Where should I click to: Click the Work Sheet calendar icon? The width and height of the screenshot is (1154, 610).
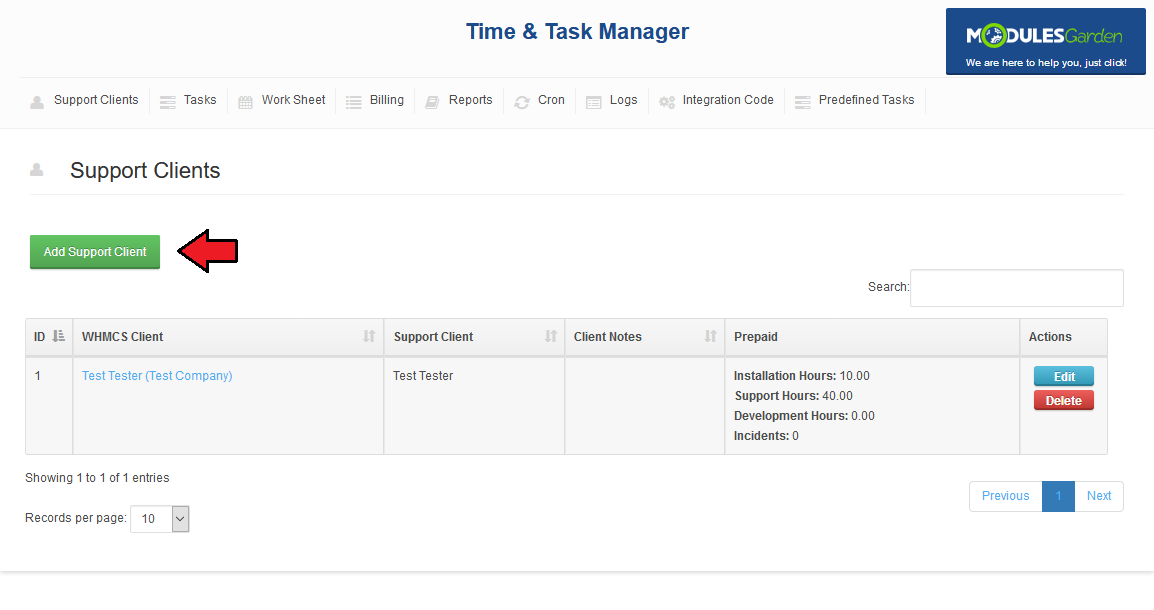245,102
